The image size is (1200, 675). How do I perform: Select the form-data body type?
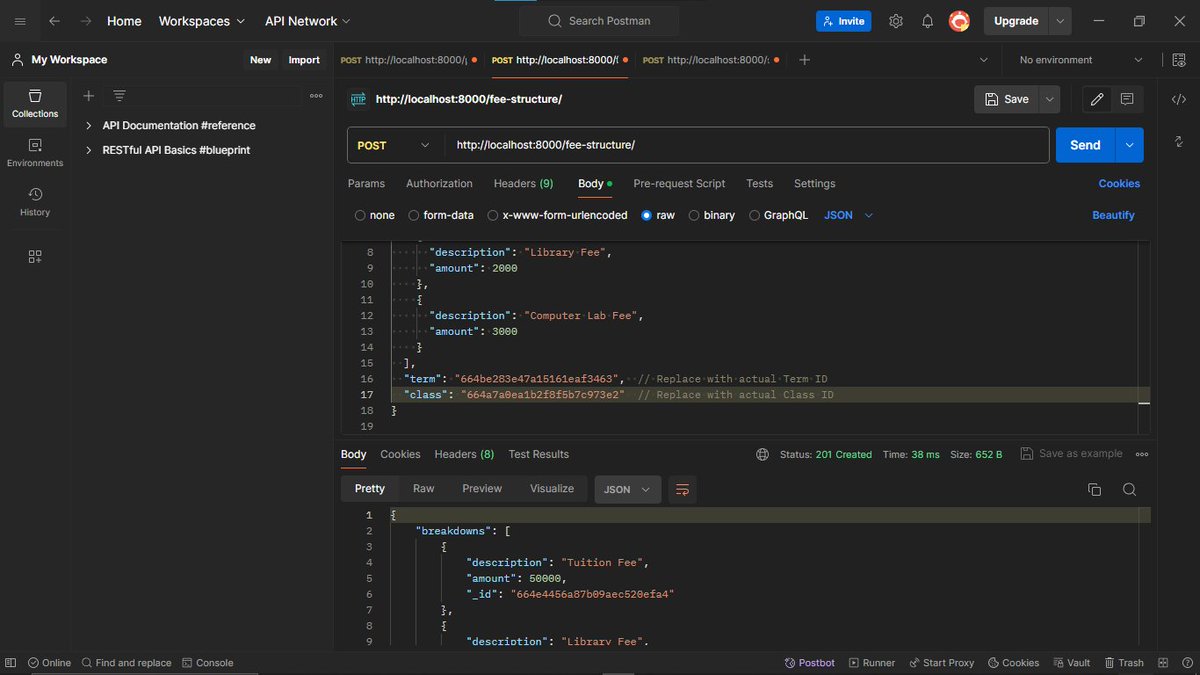pos(441,215)
